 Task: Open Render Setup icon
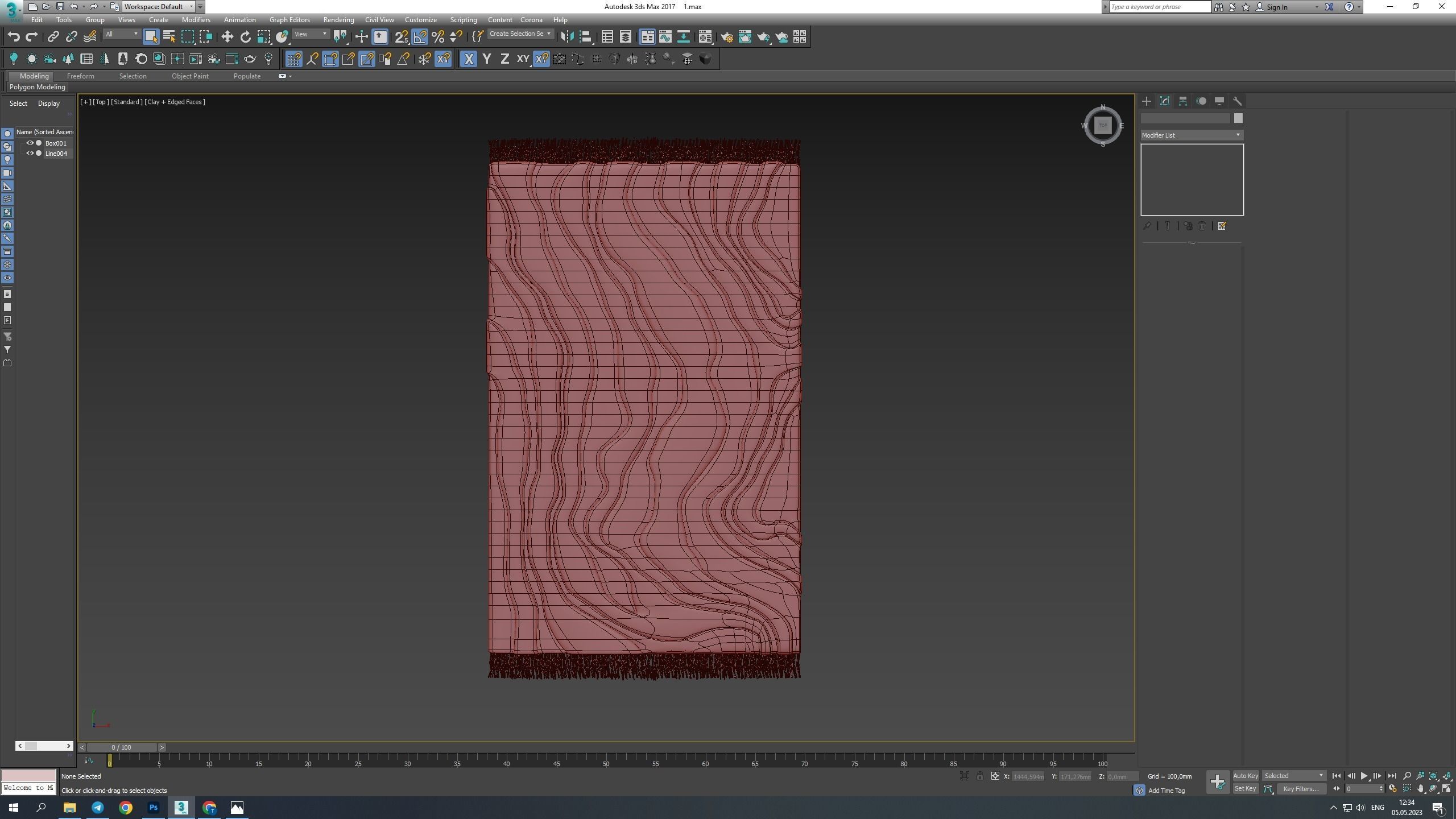[x=726, y=37]
